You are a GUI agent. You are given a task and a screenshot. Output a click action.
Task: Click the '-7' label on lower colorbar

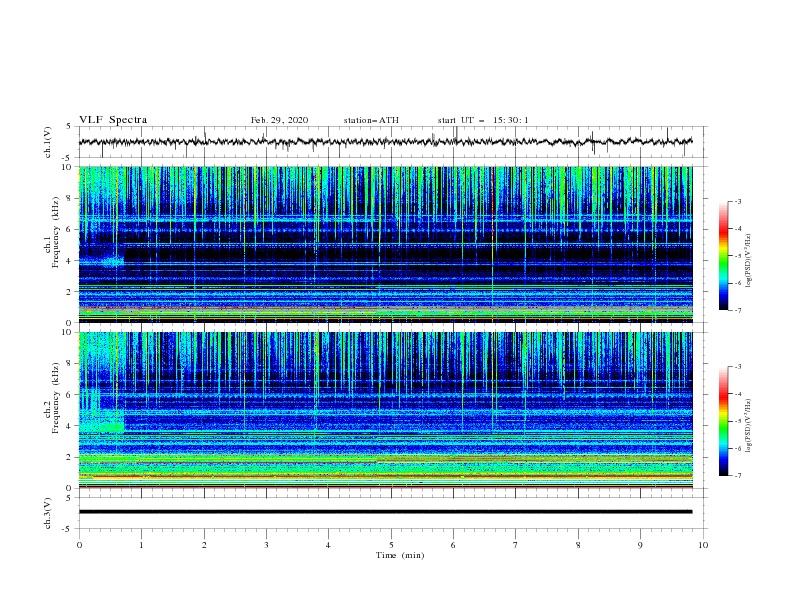point(737,476)
